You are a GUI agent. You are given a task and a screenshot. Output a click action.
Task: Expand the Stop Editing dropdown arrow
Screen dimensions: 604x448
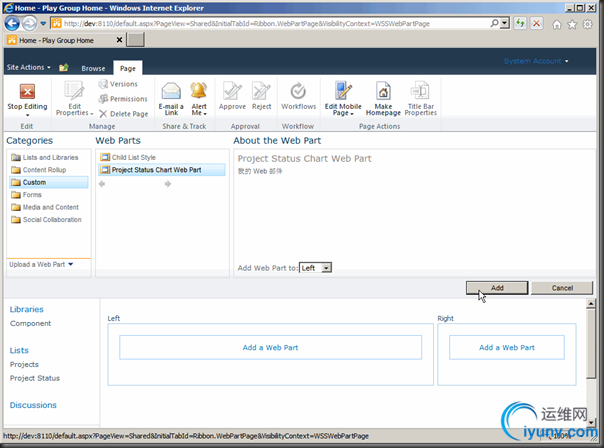pyautogui.click(x=27, y=115)
